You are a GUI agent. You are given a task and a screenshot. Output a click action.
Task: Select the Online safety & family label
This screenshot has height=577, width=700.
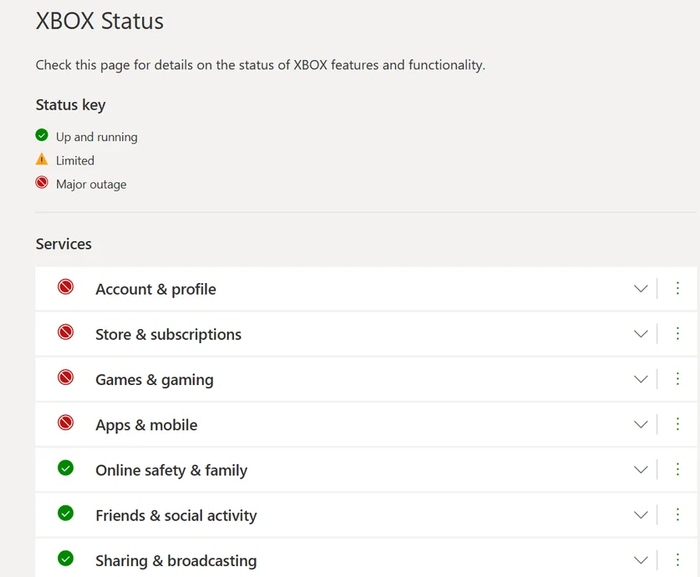pyautogui.click(x=171, y=471)
